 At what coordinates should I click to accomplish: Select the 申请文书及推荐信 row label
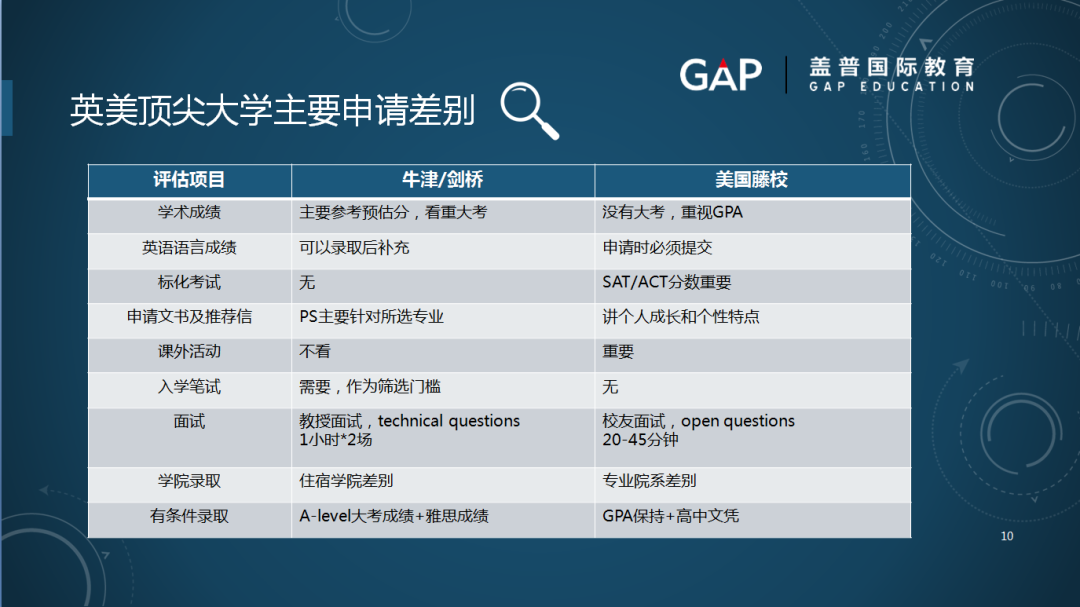[189, 317]
